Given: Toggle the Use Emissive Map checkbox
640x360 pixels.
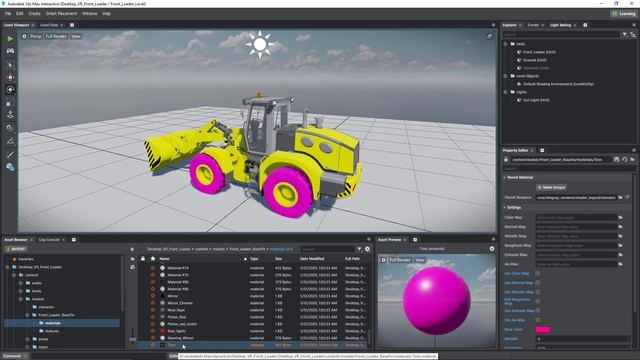Looking at the screenshot, I should (538, 311).
